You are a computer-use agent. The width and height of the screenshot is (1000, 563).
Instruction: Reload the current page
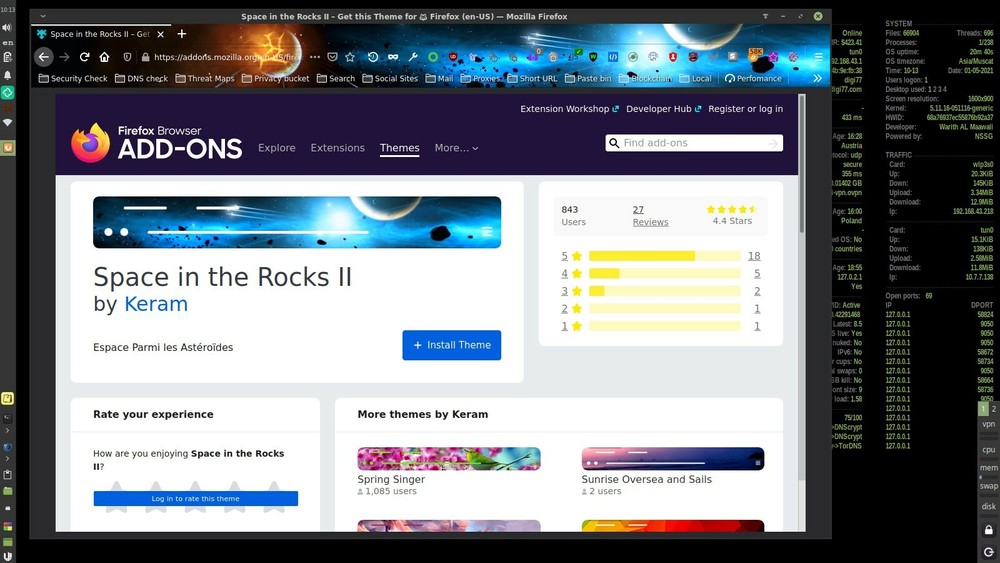pos(84,57)
